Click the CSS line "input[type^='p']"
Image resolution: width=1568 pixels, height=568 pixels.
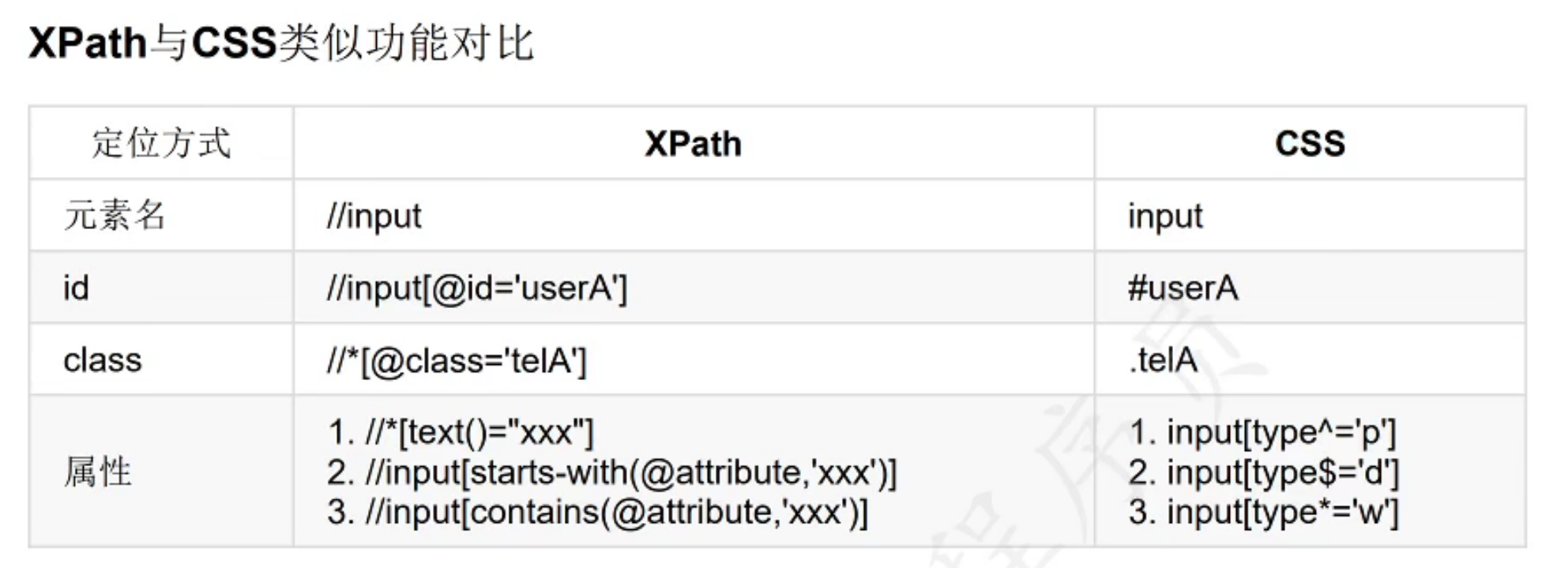pos(1263,433)
